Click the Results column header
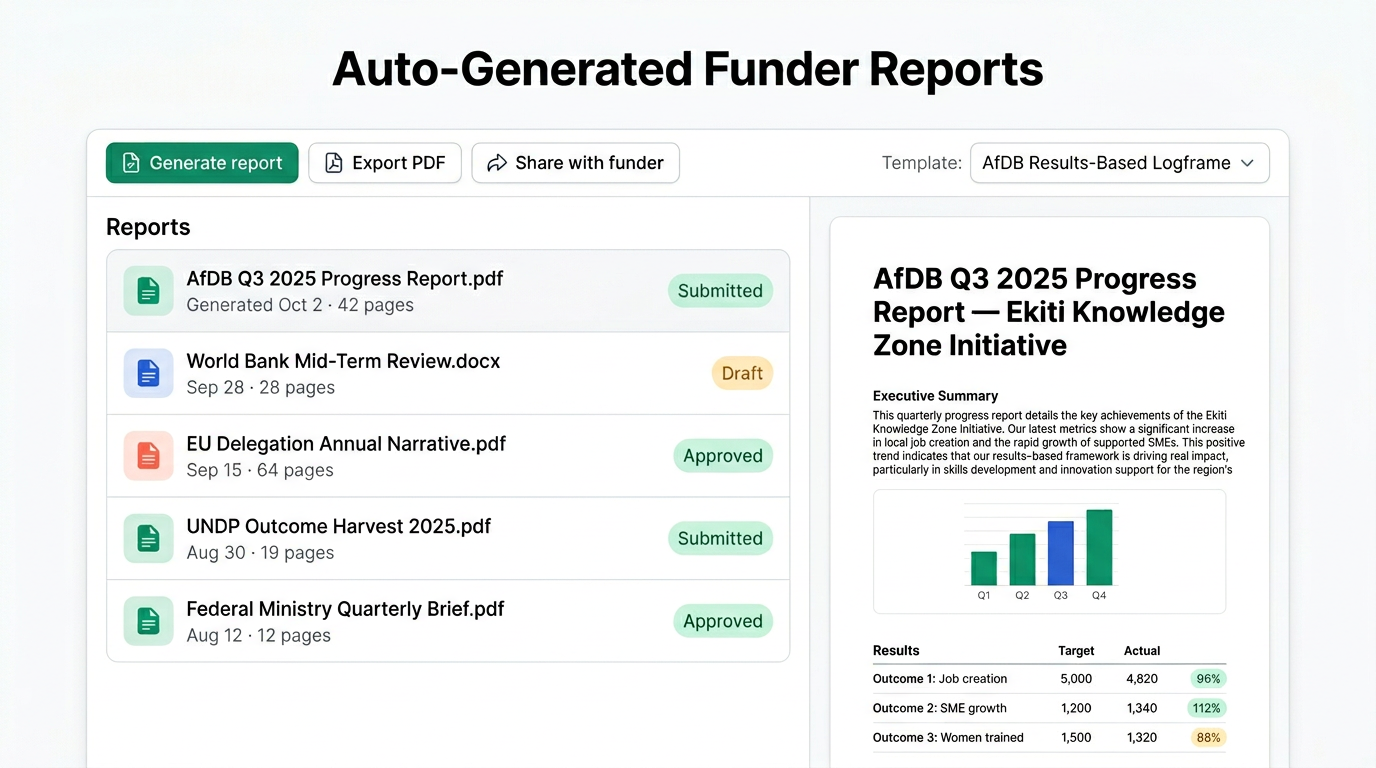 pyautogui.click(x=896, y=650)
